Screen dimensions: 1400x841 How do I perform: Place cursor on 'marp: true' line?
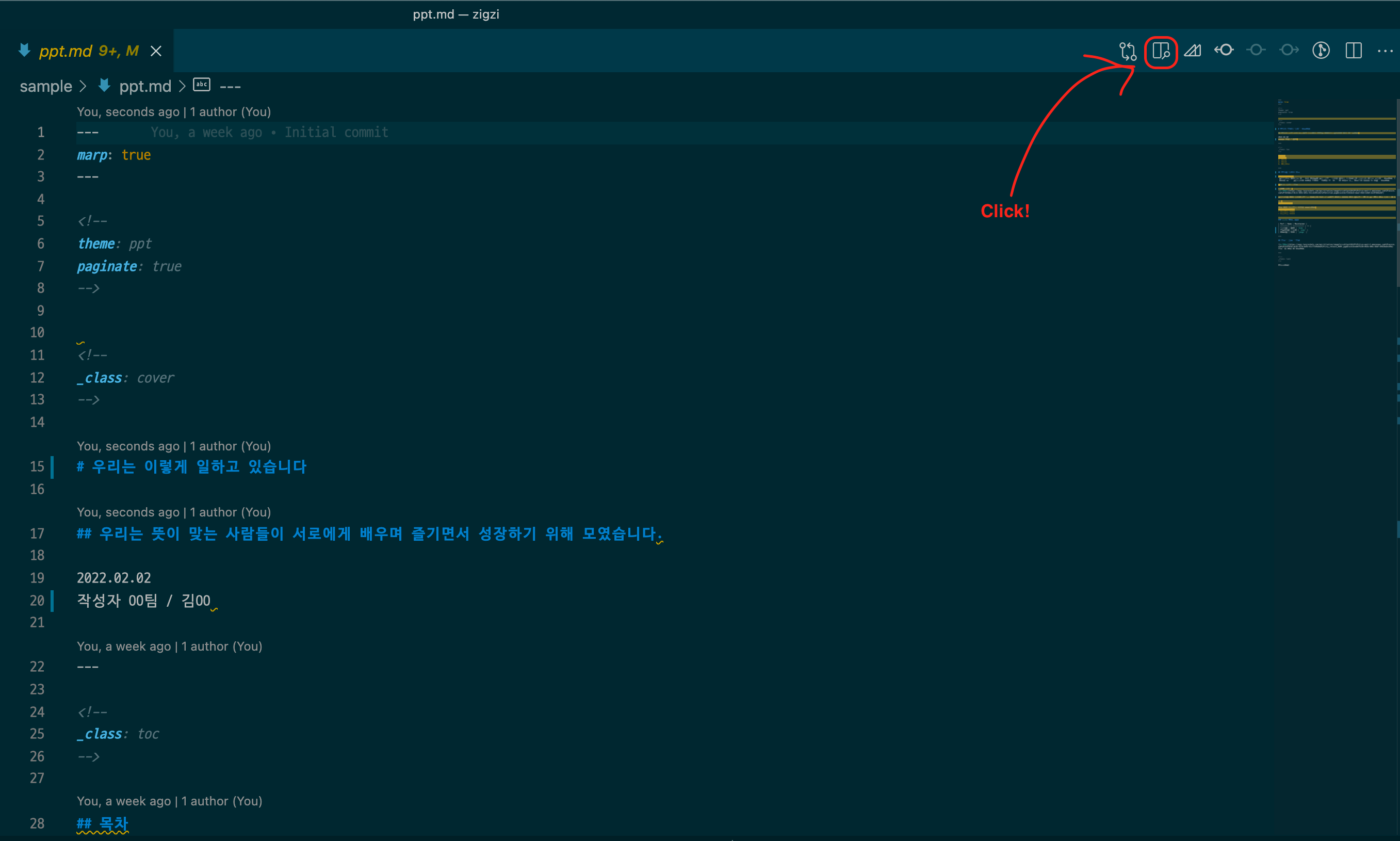coord(113,155)
